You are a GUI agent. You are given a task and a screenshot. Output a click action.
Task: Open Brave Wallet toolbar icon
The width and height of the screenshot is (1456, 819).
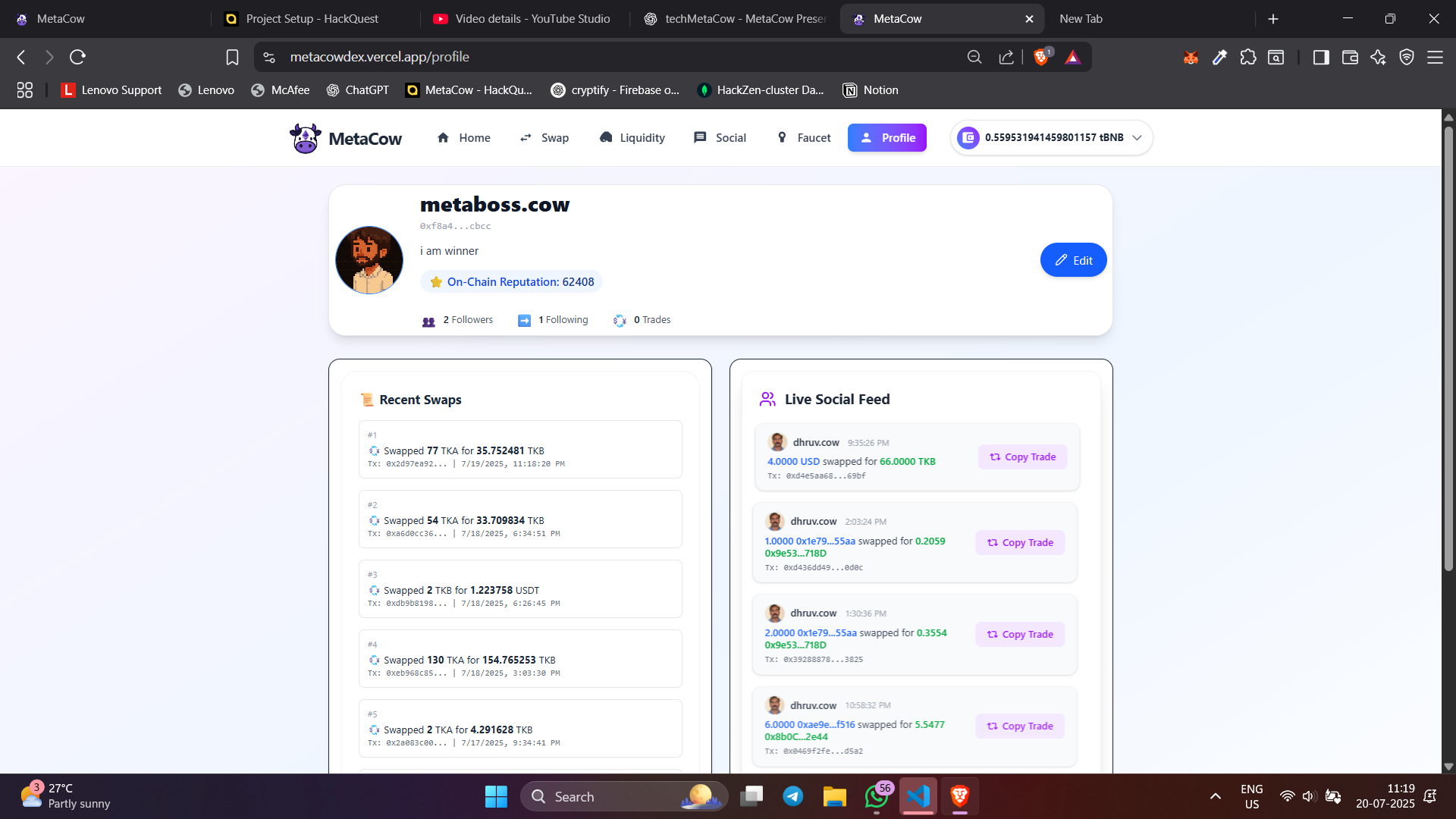1350,57
